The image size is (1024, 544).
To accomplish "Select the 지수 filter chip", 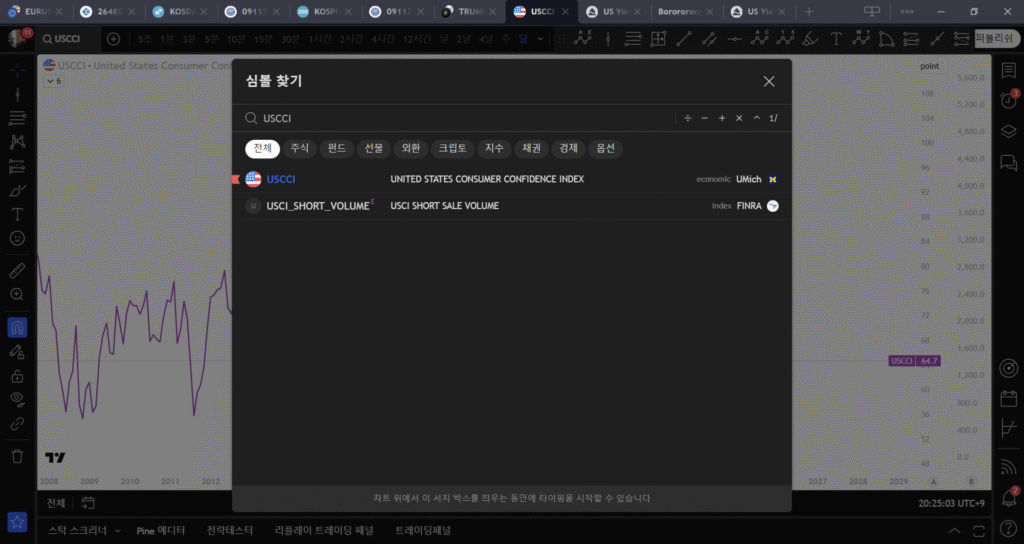I will pos(494,148).
